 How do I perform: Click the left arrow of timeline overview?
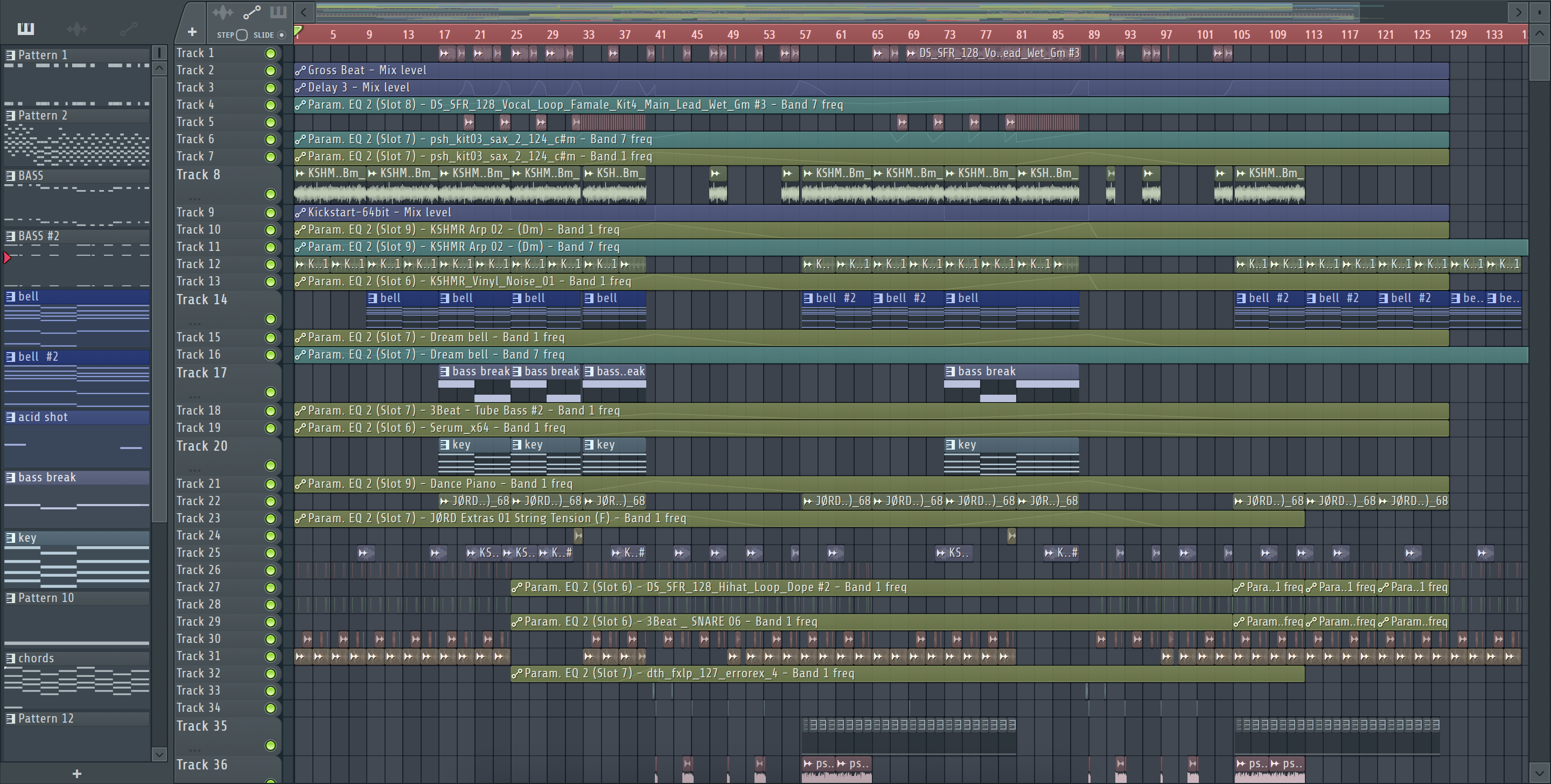pos(304,11)
